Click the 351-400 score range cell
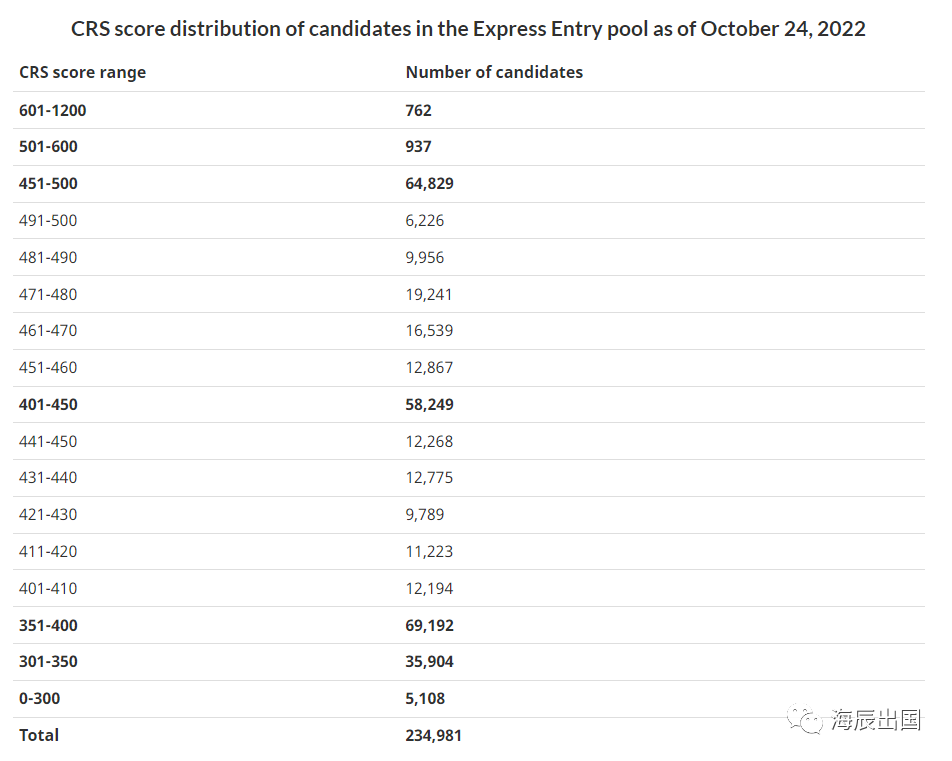 point(48,626)
